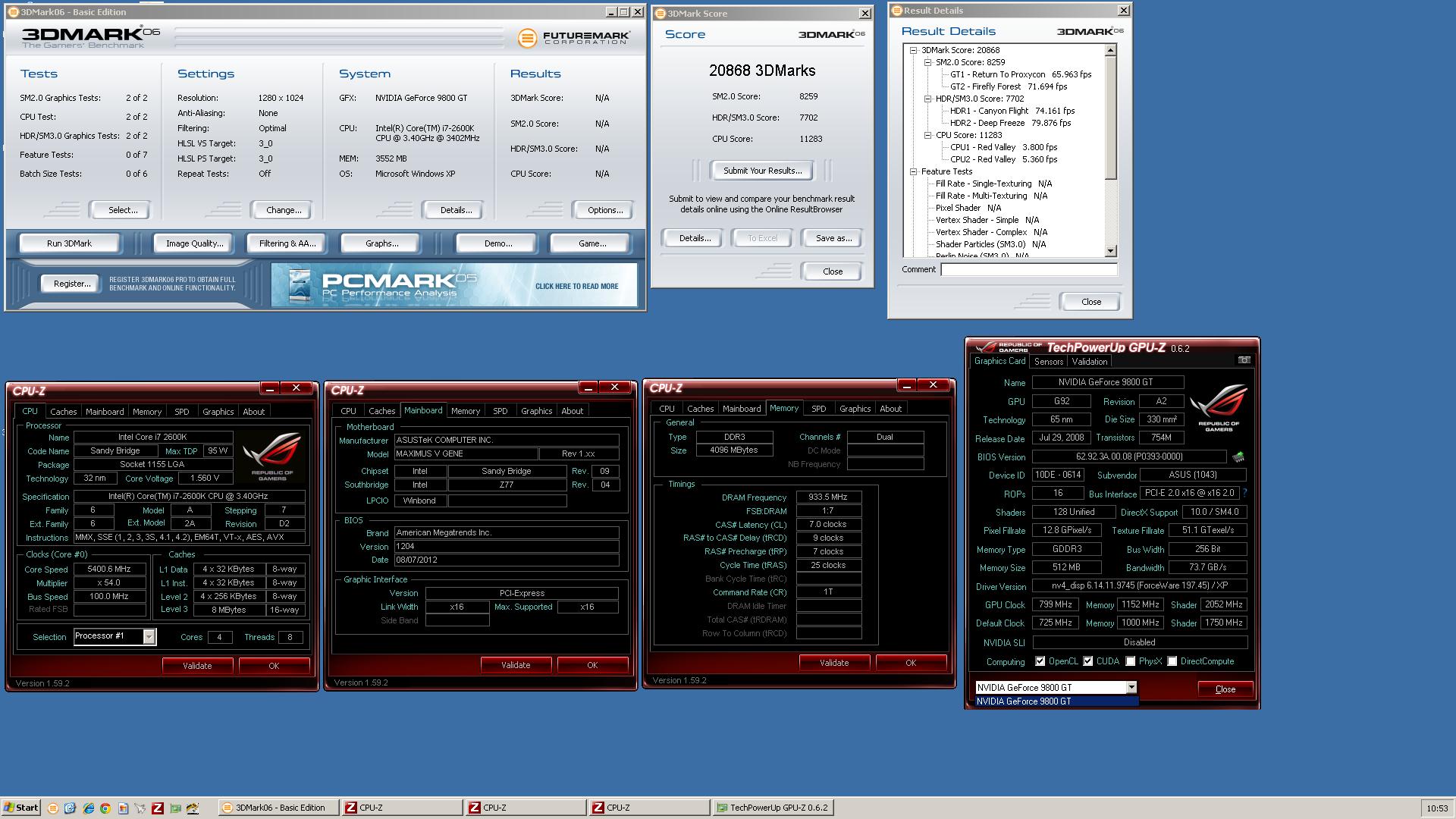Click the Comment input field

(1028, 270)
